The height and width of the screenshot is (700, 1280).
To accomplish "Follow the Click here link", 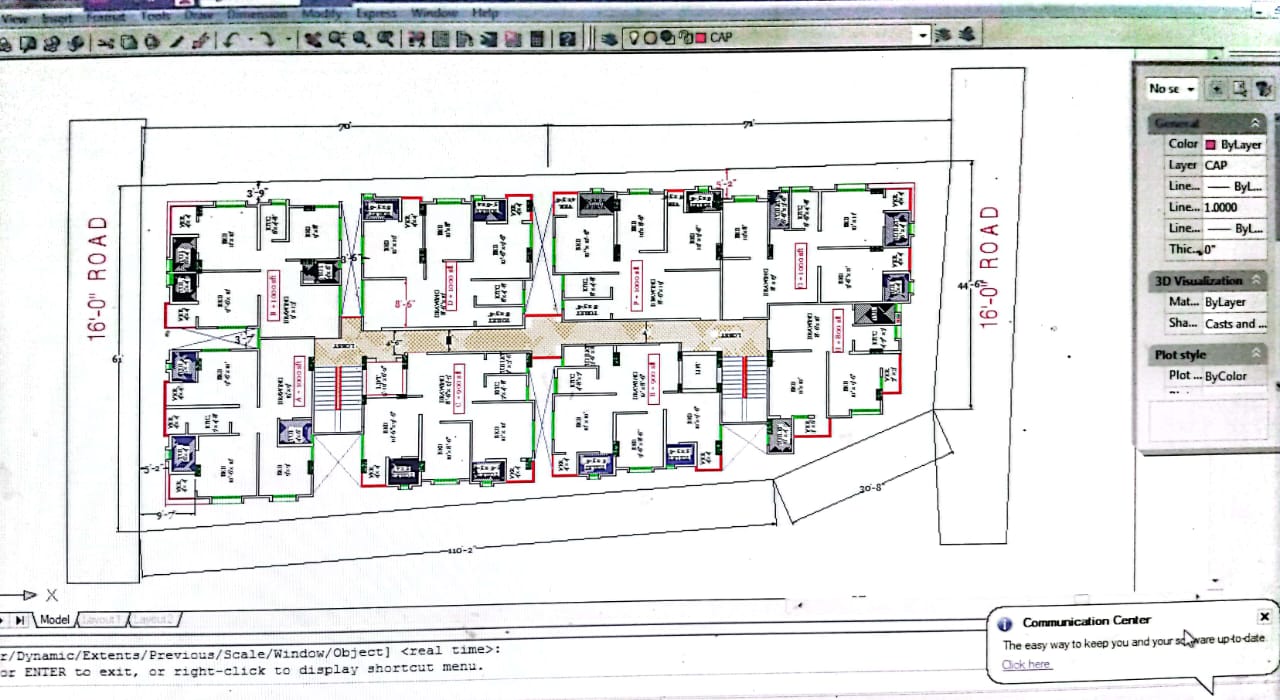I will 1026,664.
